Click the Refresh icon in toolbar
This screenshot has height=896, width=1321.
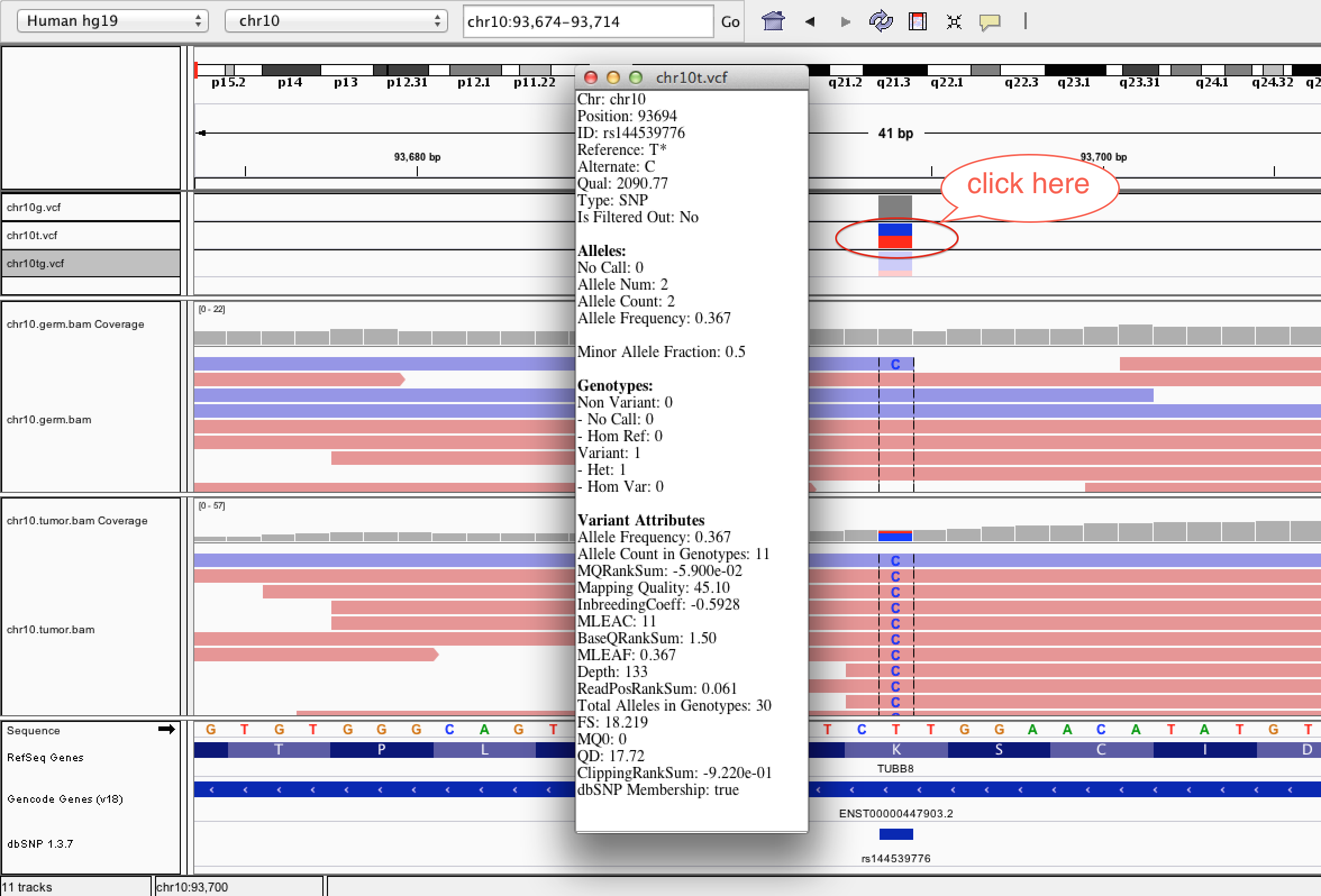click(x=881, y=21)
